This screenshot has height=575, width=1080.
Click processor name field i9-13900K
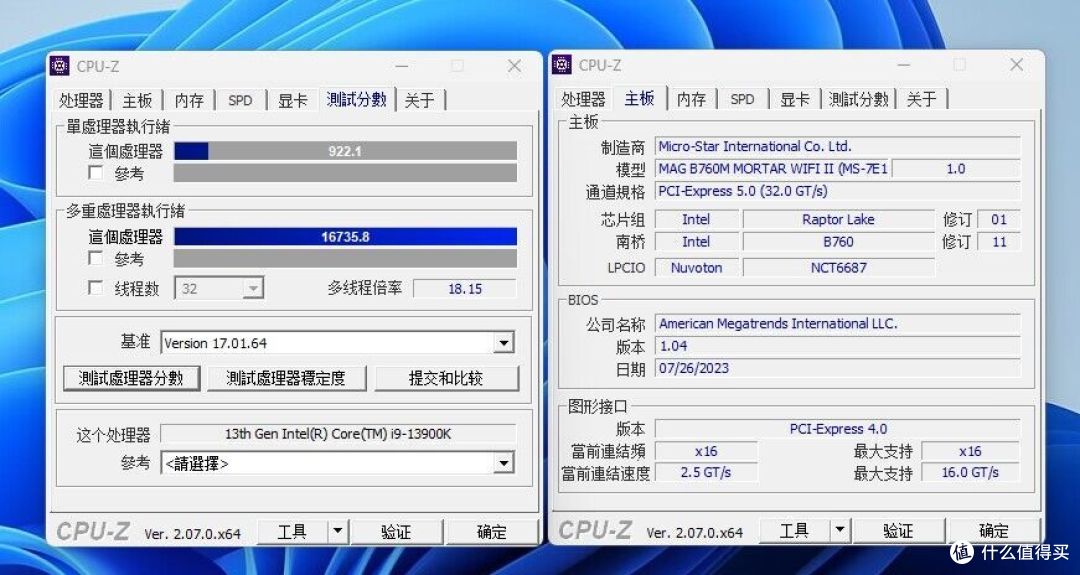[338, 434]
